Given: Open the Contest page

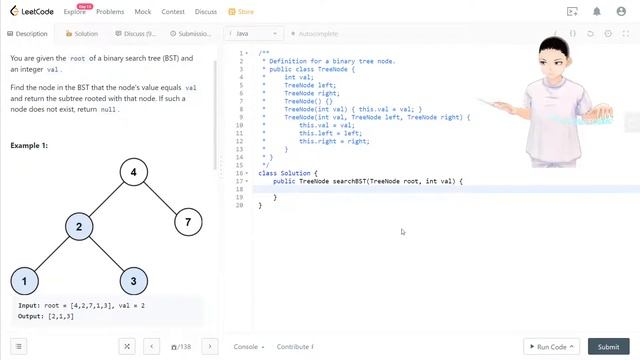Looking at the screenshot, I should pos(173,12).
